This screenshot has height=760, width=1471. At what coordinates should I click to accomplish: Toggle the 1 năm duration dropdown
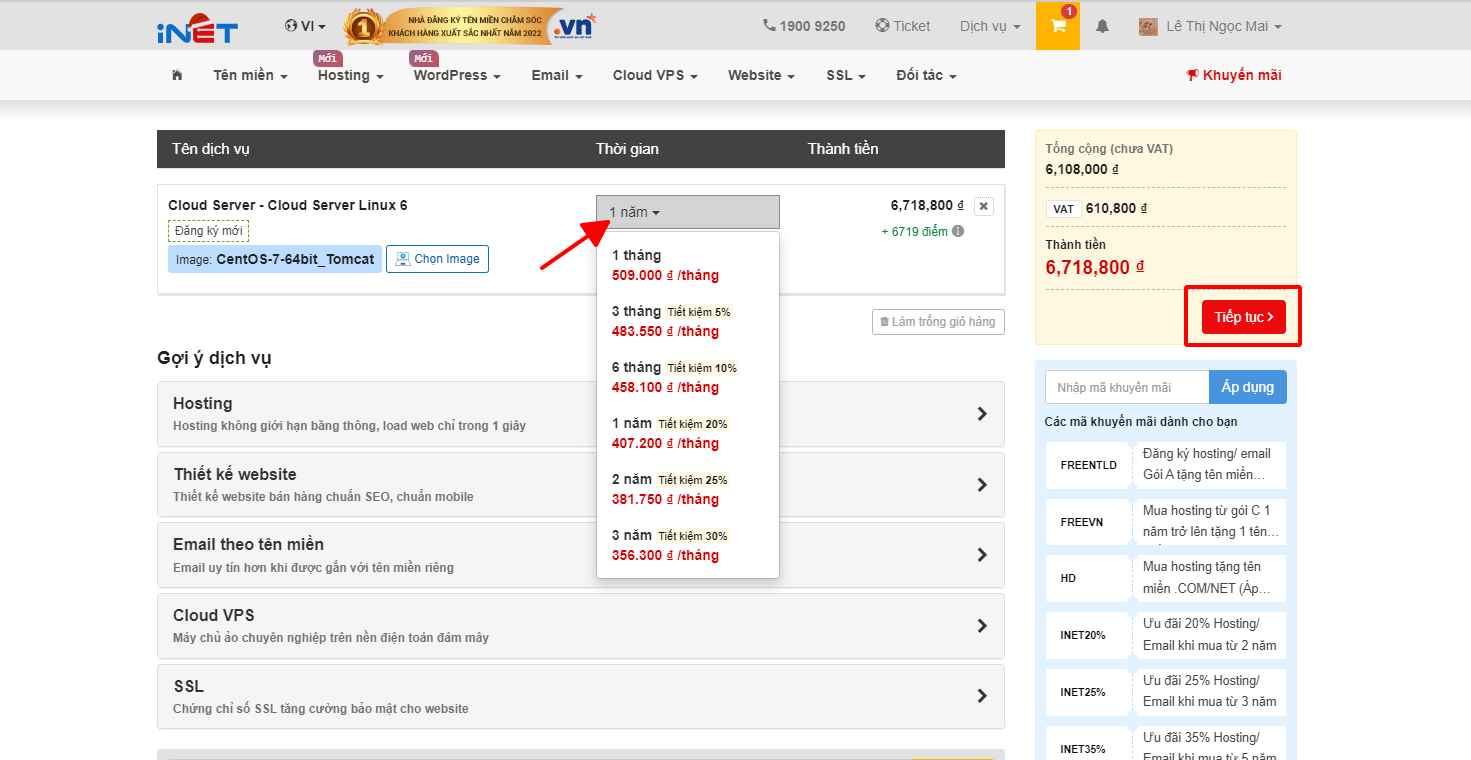pyautogui.click(x=688, y=212)
